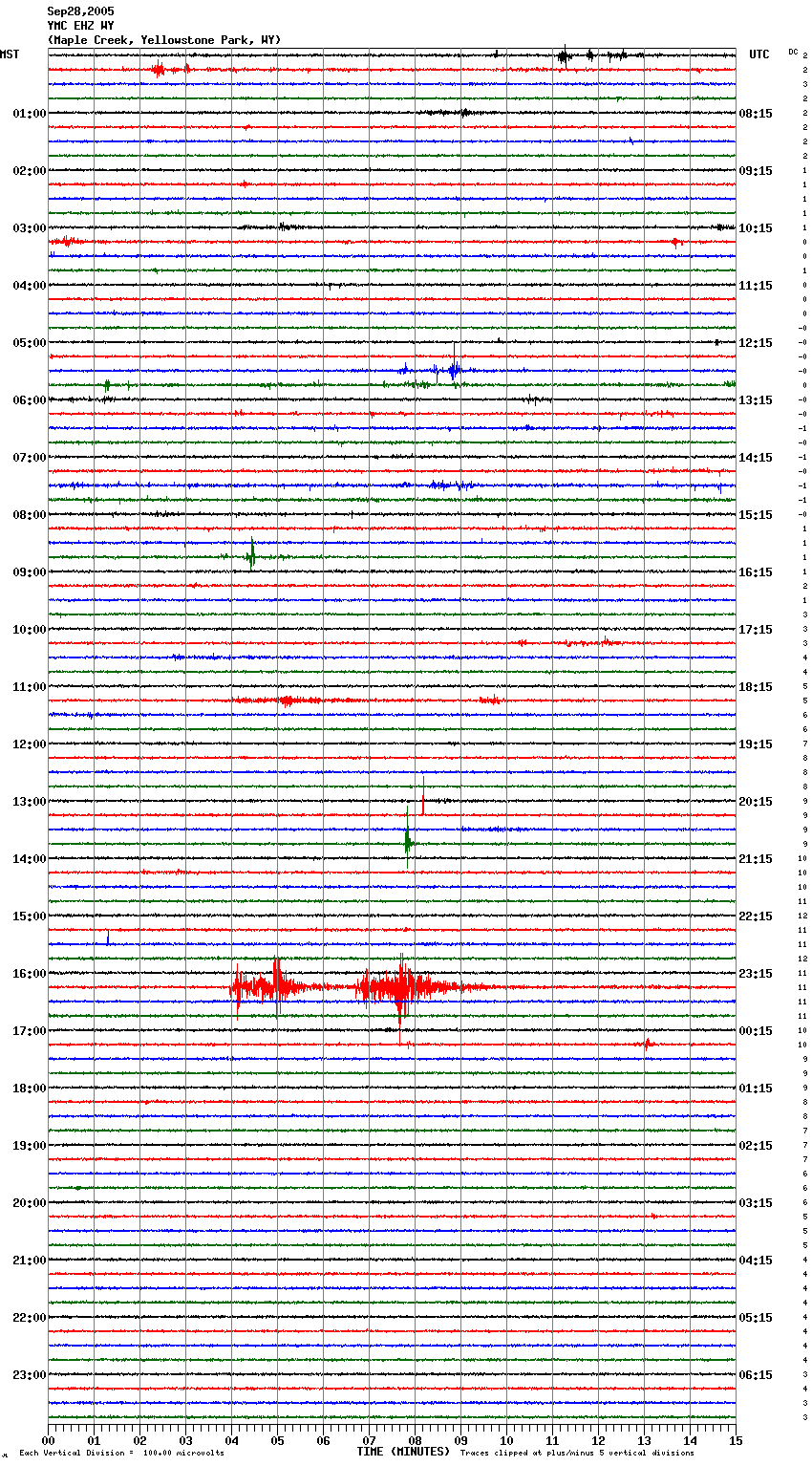Select the 08:00 MST row label
Image resolution: width=812 pixels, height=1466 pixels.
(x=30, y=515)
